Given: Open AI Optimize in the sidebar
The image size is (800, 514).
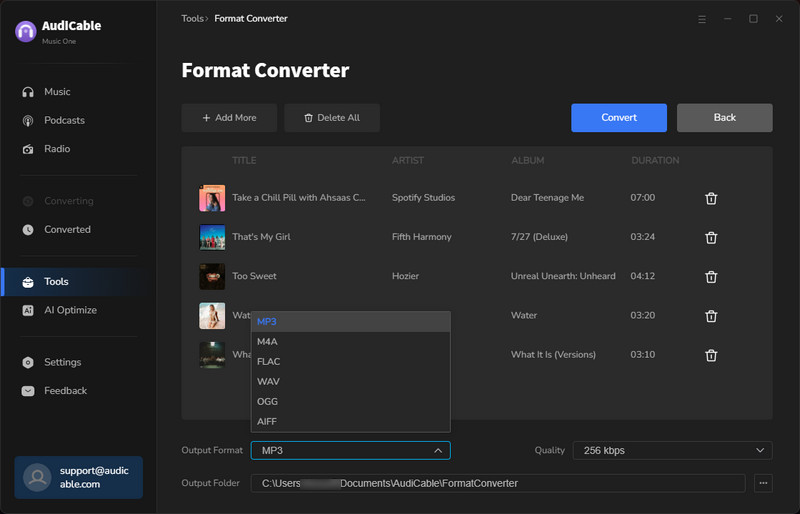Looking at the screenshot, I should click(x=70, y=310).
